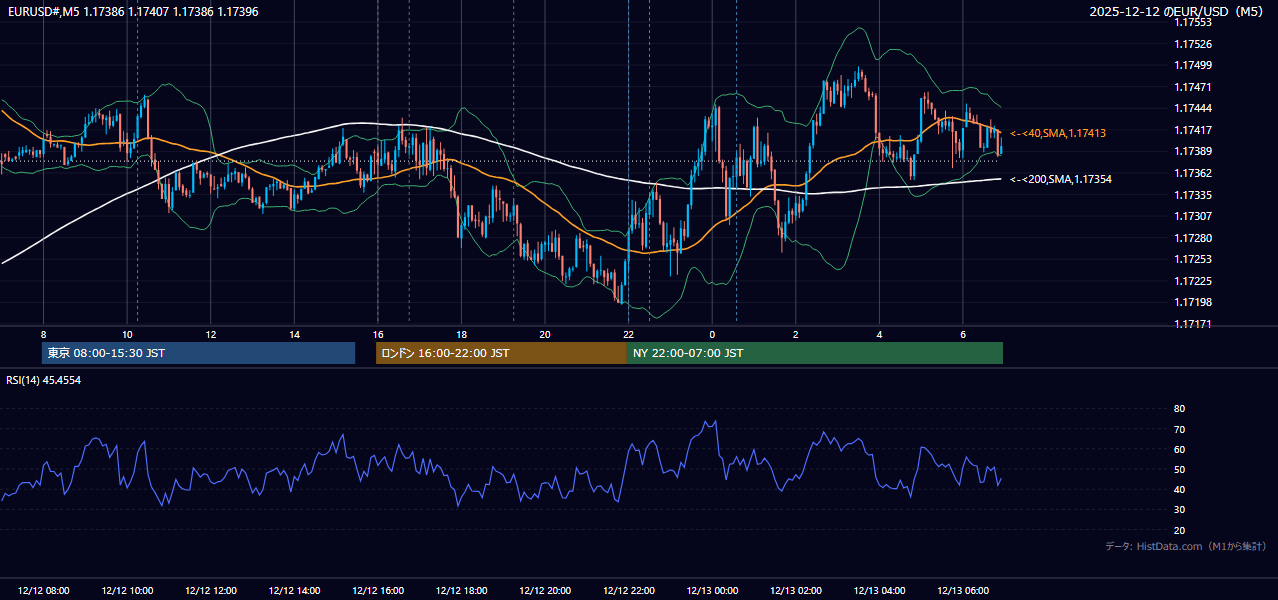The width and height of the screenshot is (1278, 600).
Task: Click RSI level 70 on axis
Action: pos(1179,429)
